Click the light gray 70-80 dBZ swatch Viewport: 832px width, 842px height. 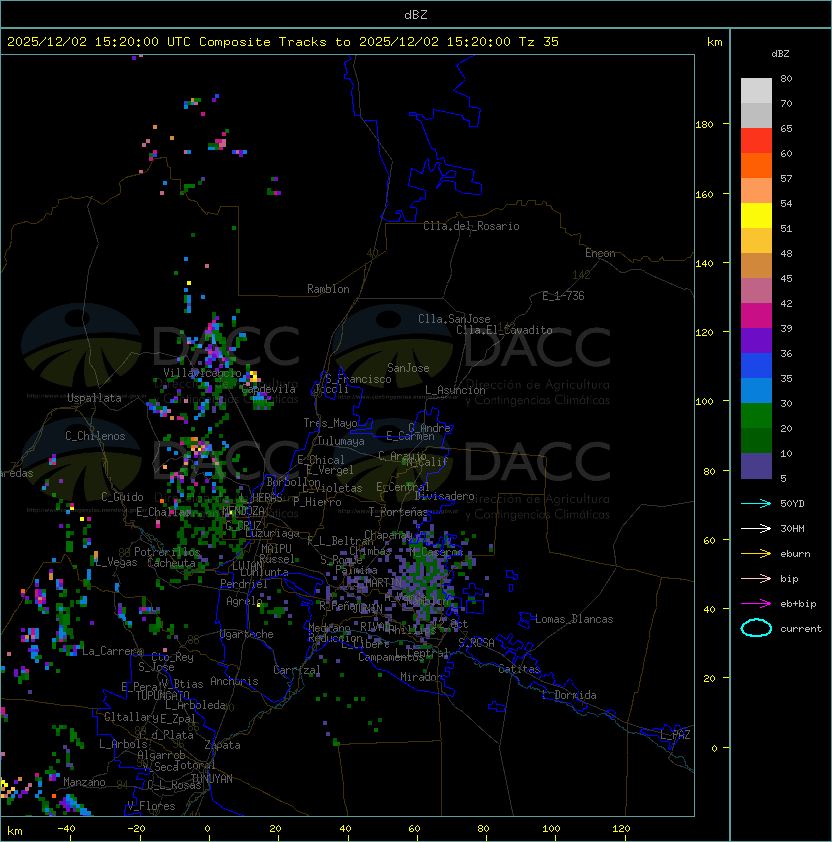click(756, 91)
